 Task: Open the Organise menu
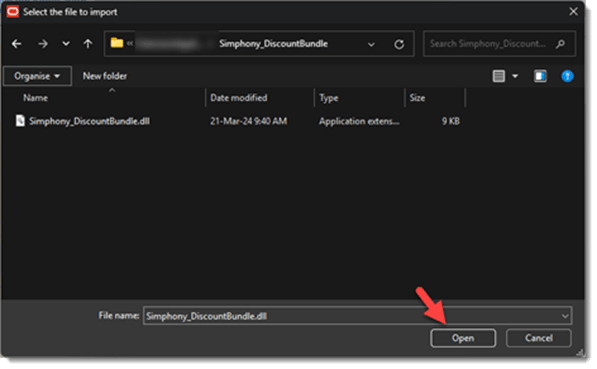37,76
